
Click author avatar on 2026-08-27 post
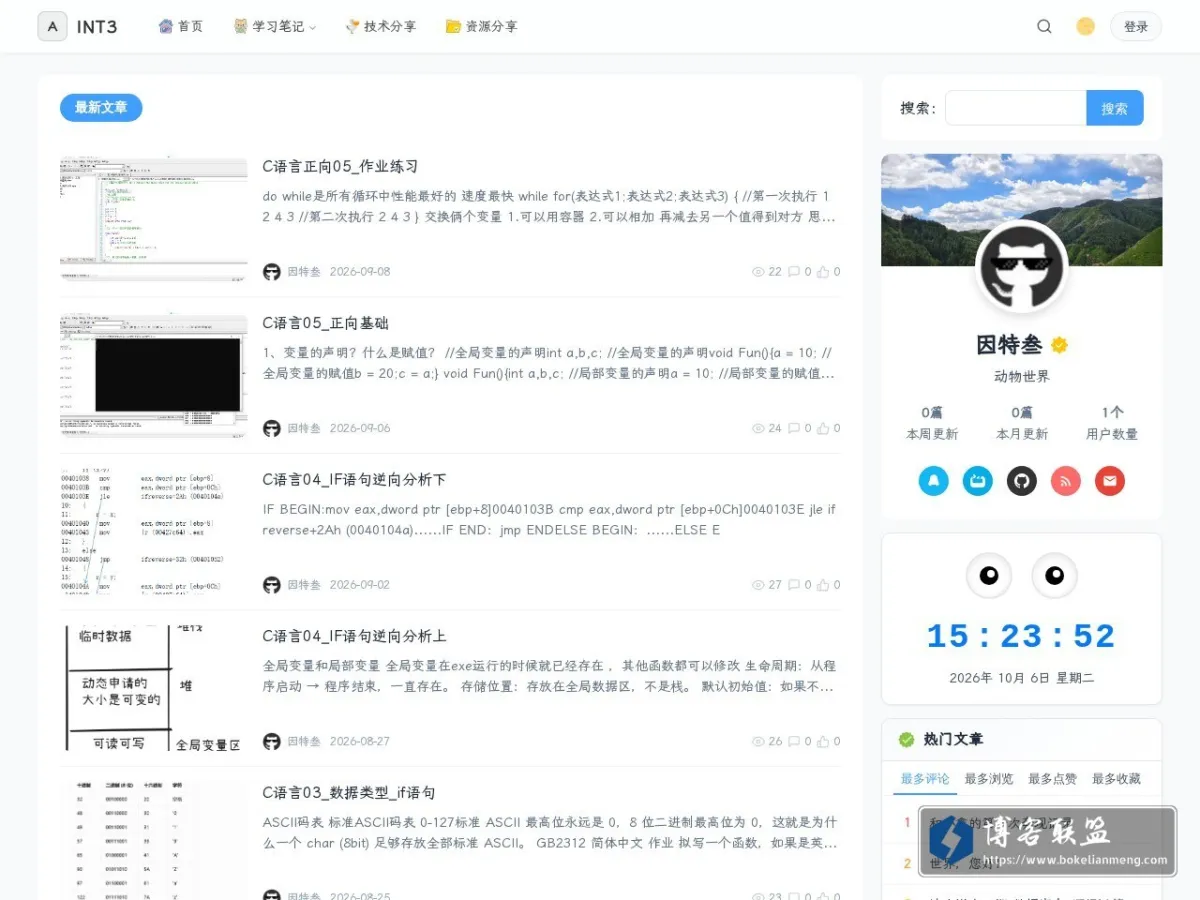271,741
